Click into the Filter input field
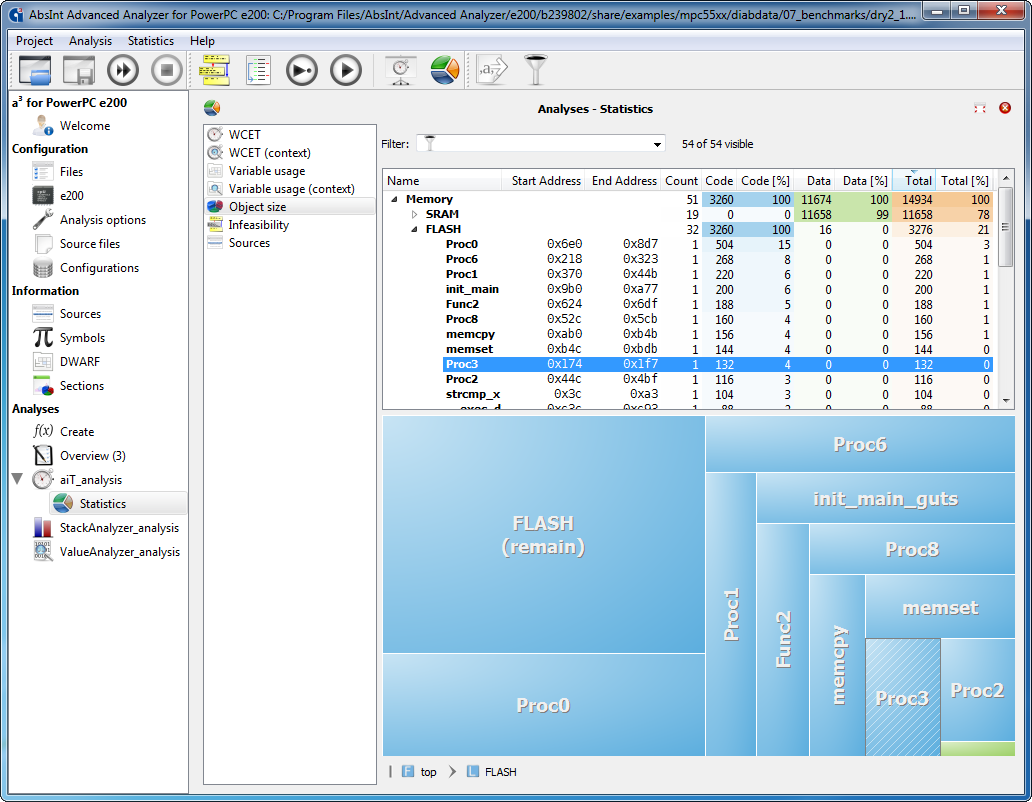Image resolution: width=1032 pixels, height=802 pixels. point(543,144)
